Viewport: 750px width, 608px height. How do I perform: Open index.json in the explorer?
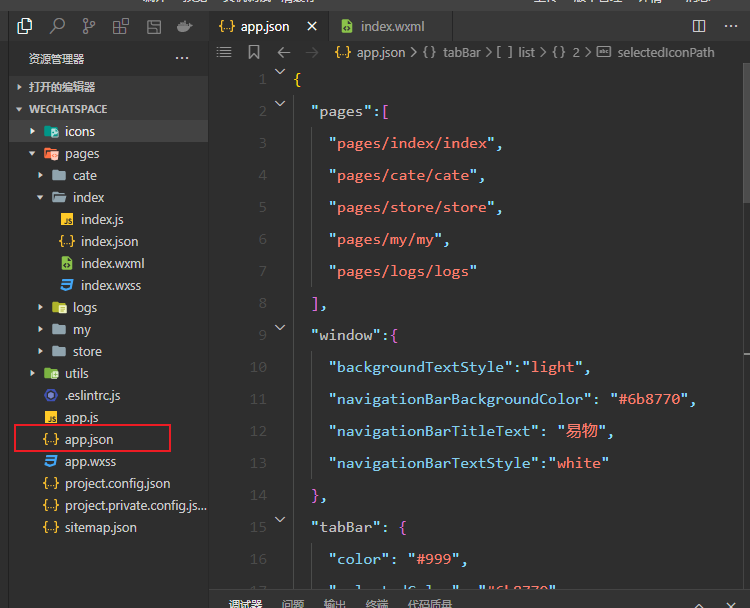pos(109,241)
